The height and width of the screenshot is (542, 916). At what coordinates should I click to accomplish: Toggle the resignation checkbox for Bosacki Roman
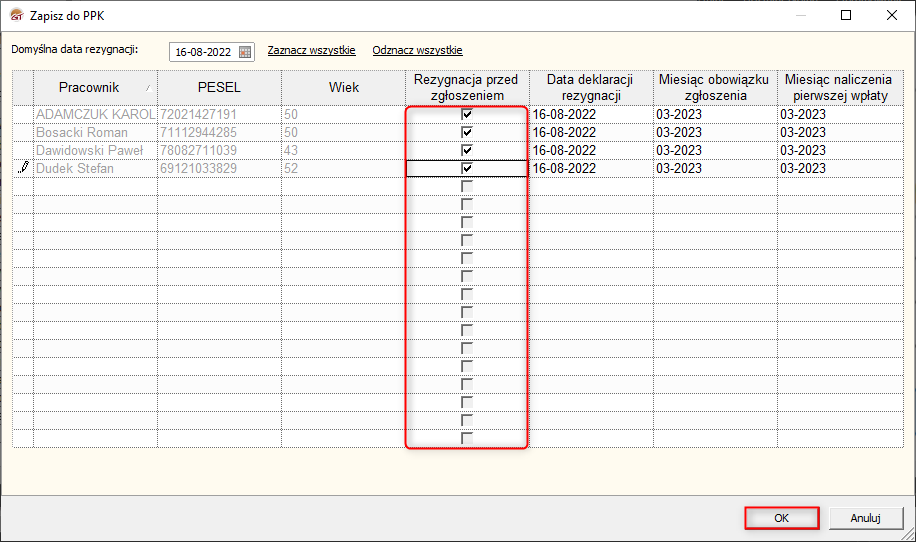pyautogui.click(x=467, y=132)
